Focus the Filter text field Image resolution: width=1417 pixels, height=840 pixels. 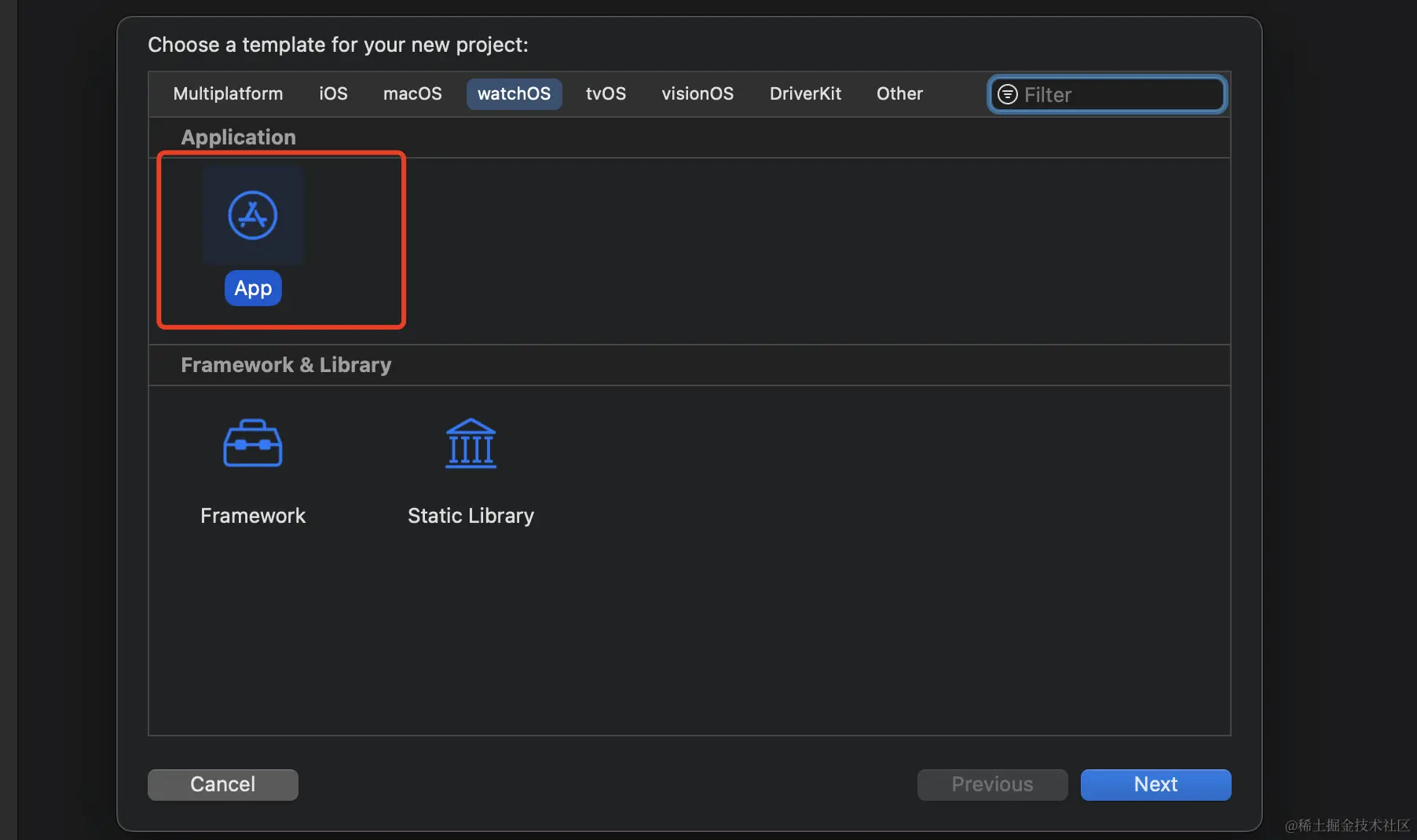click(1108, 95)
